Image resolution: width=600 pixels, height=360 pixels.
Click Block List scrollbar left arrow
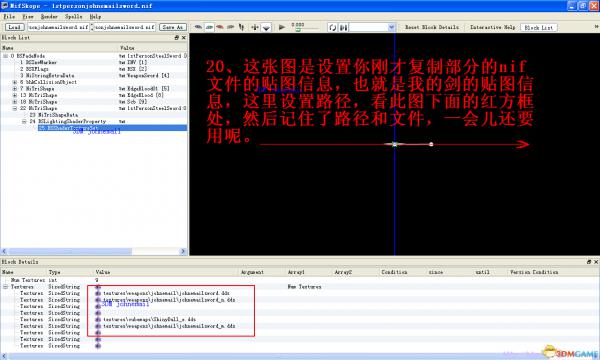point(4,251)
